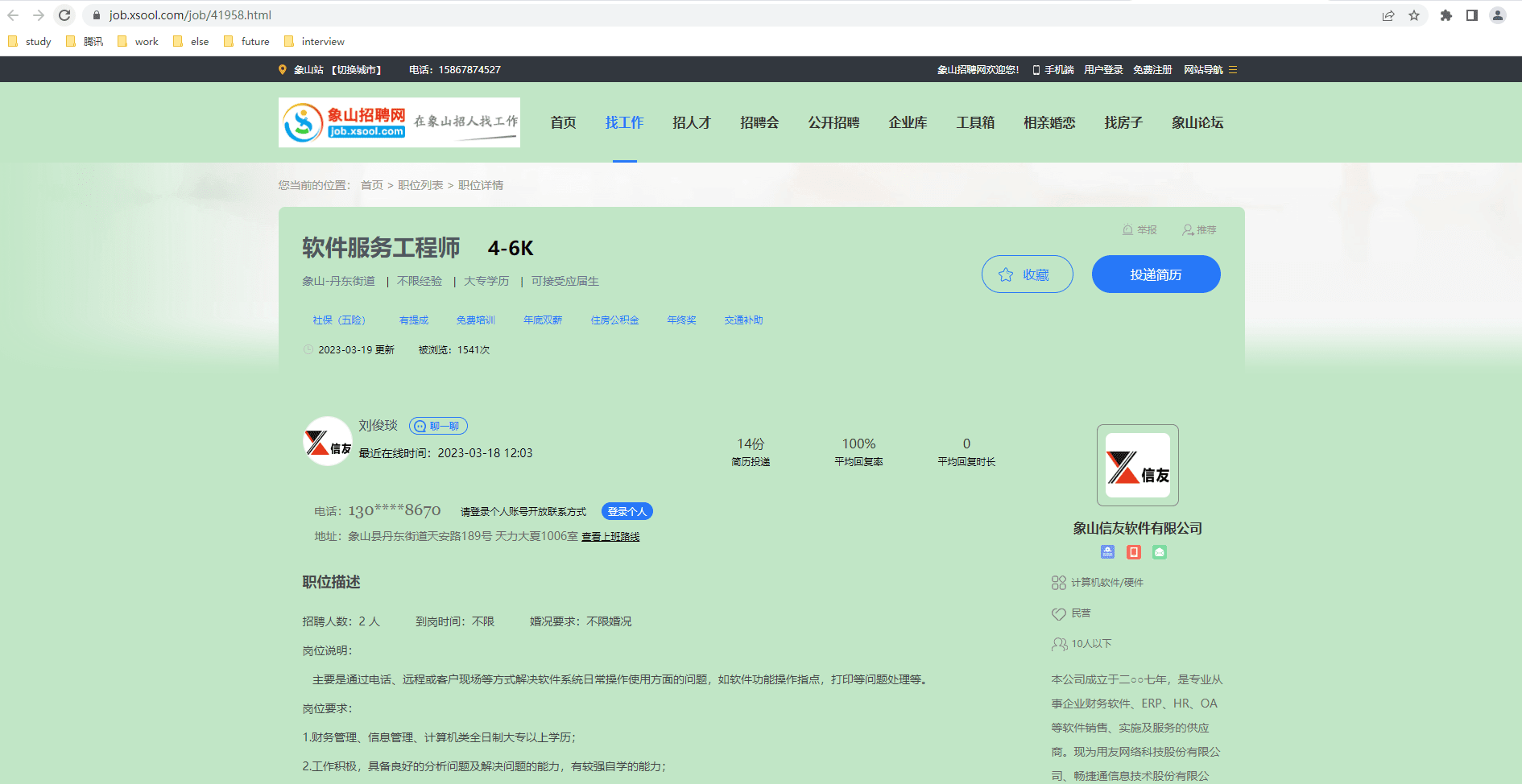The width and height of the screenshot is (1522, 784).
Task: Open the share page icon in address bar
Action: [1388, 15]
